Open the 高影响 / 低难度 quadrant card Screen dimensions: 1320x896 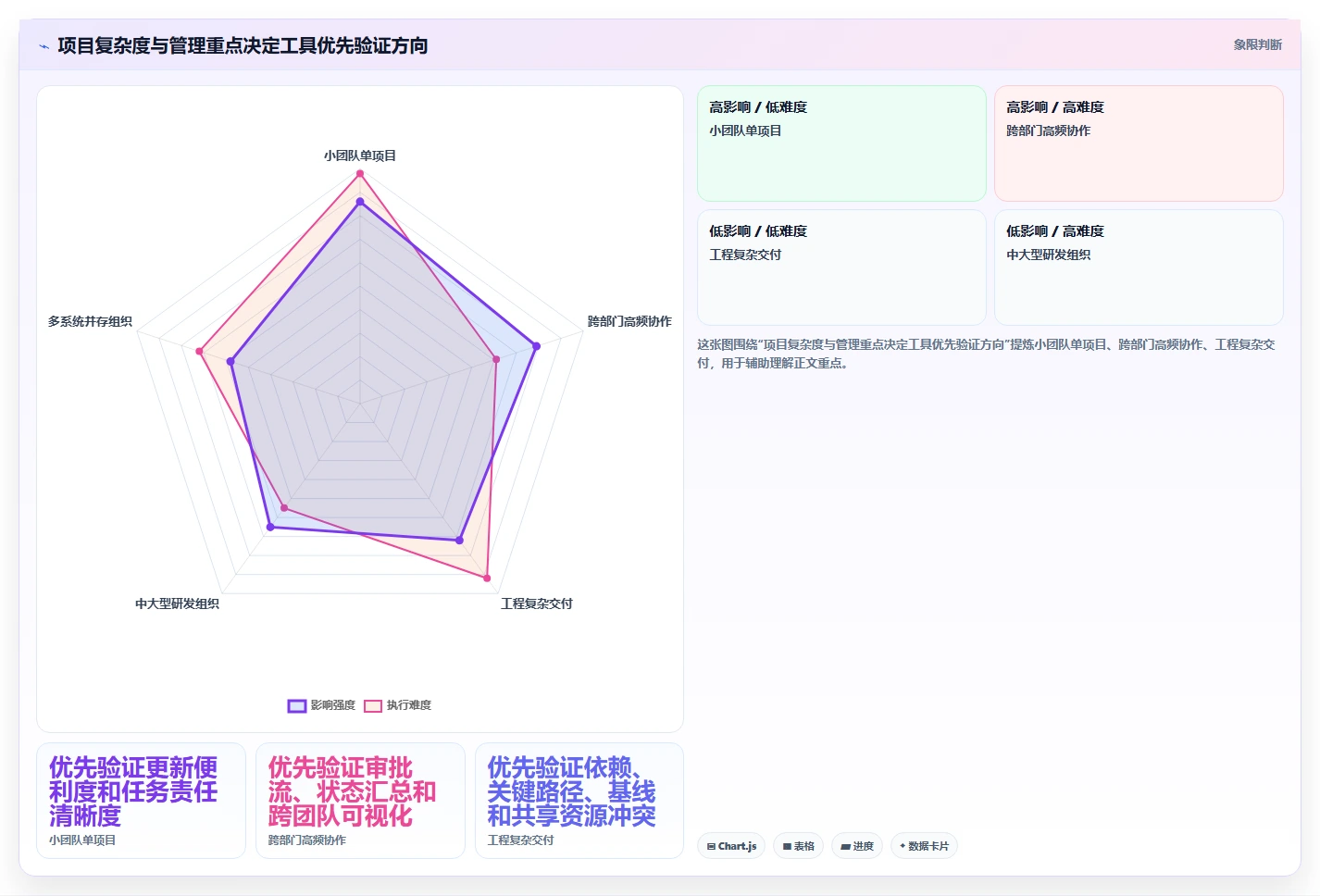(x=841, y=143)
